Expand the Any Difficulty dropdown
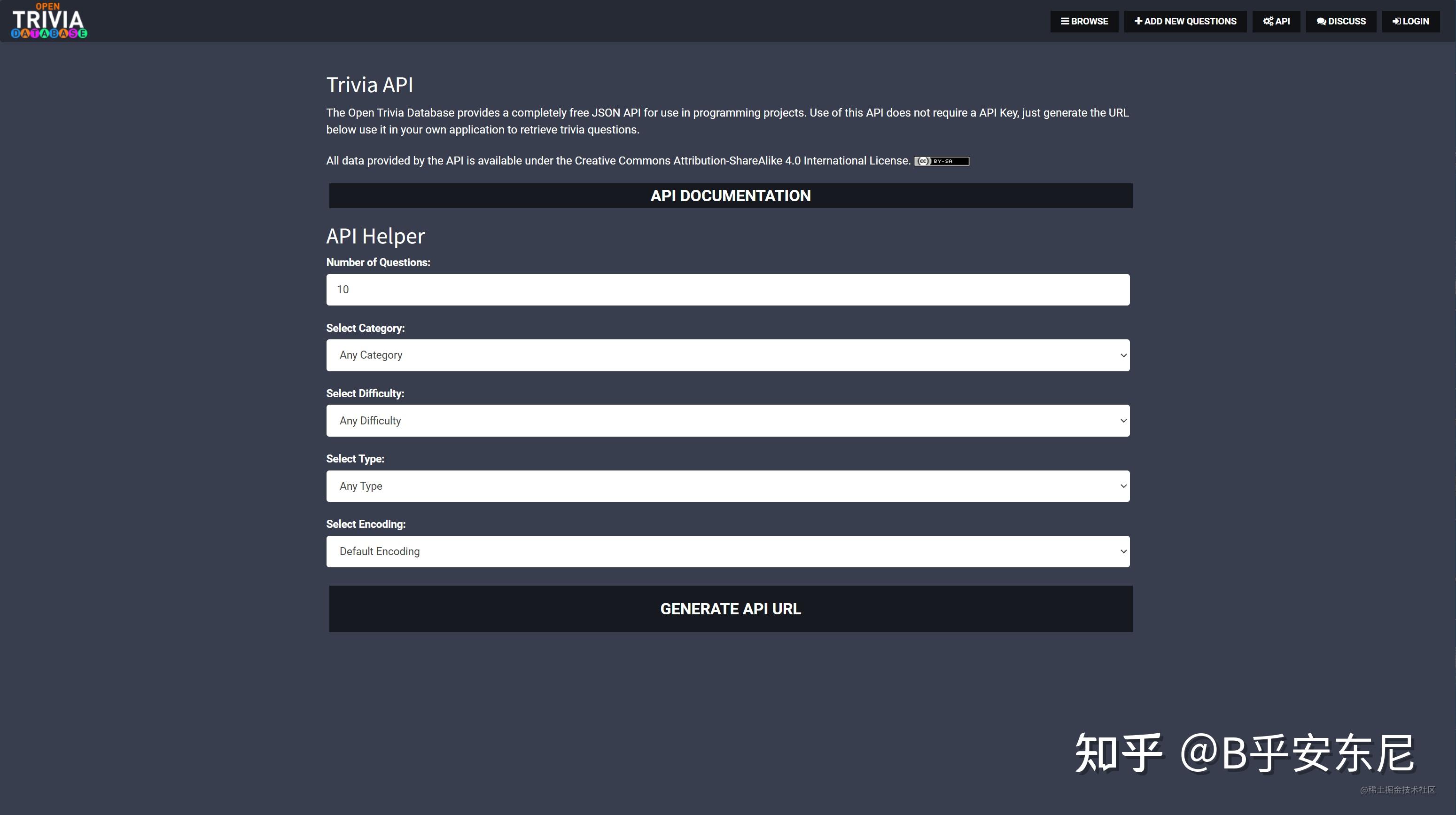This screenshot has width=1456, height=815. point(727,421)
